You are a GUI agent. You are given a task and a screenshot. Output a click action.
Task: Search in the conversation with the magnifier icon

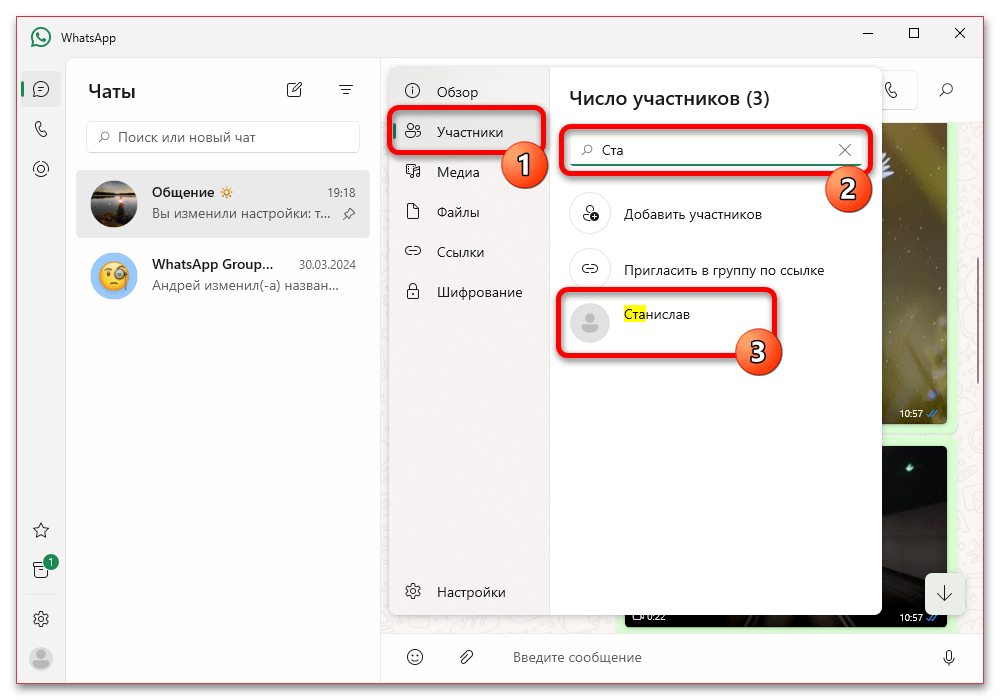946,90
